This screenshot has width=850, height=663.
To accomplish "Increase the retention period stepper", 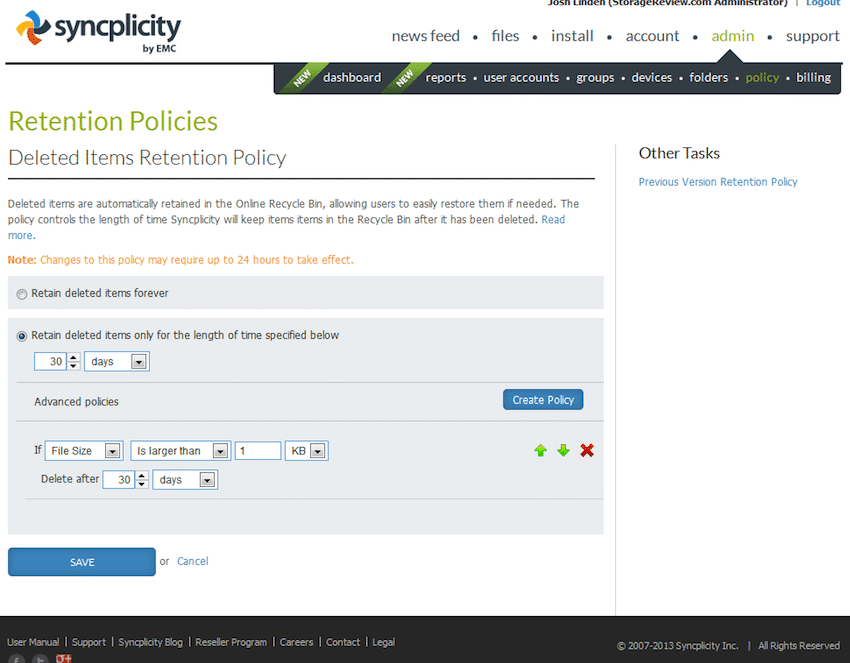I will pyautogui.click(x=74, y=357).
